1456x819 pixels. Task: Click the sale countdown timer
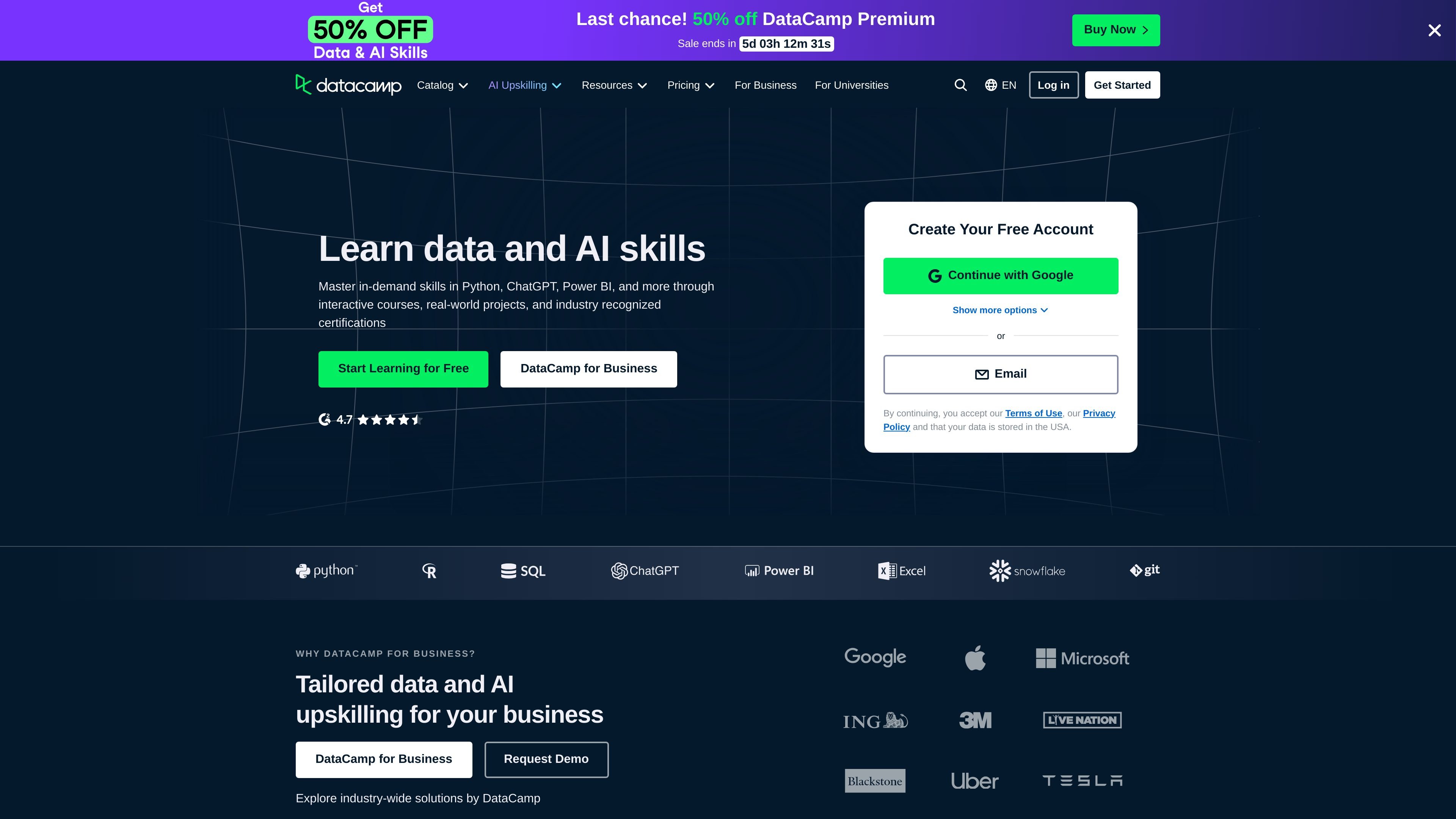(786, 44)
